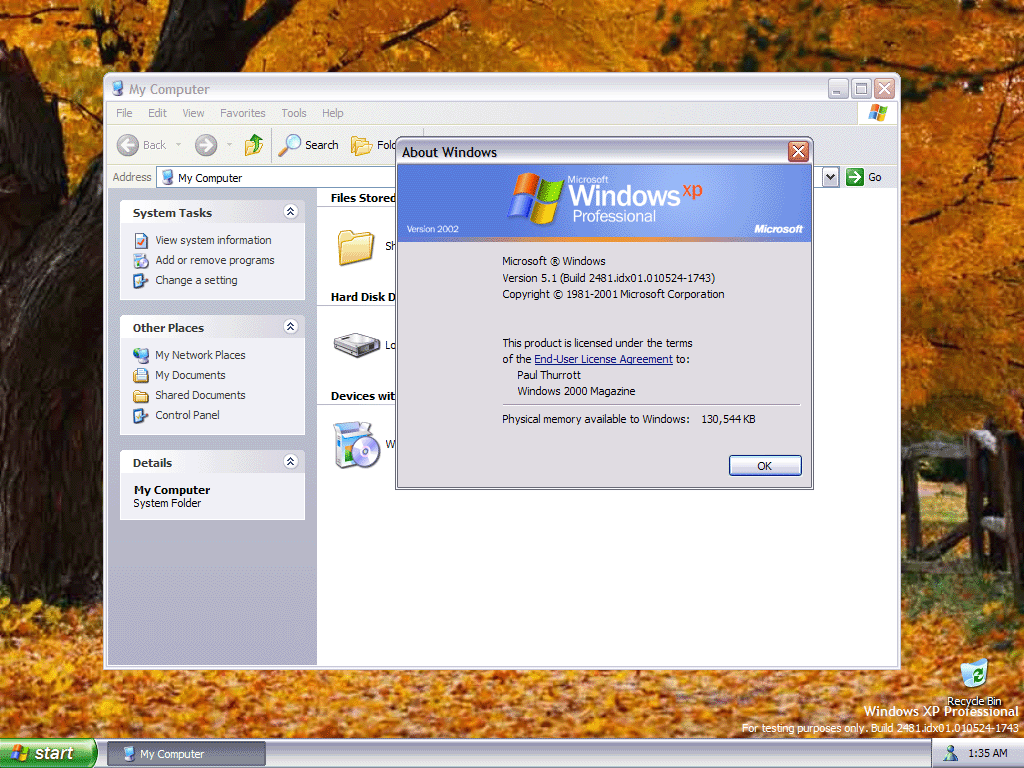Click the Windows flag logo in My Computer
The width and height of the screenshot is (1024, 768).
[878, 113]
